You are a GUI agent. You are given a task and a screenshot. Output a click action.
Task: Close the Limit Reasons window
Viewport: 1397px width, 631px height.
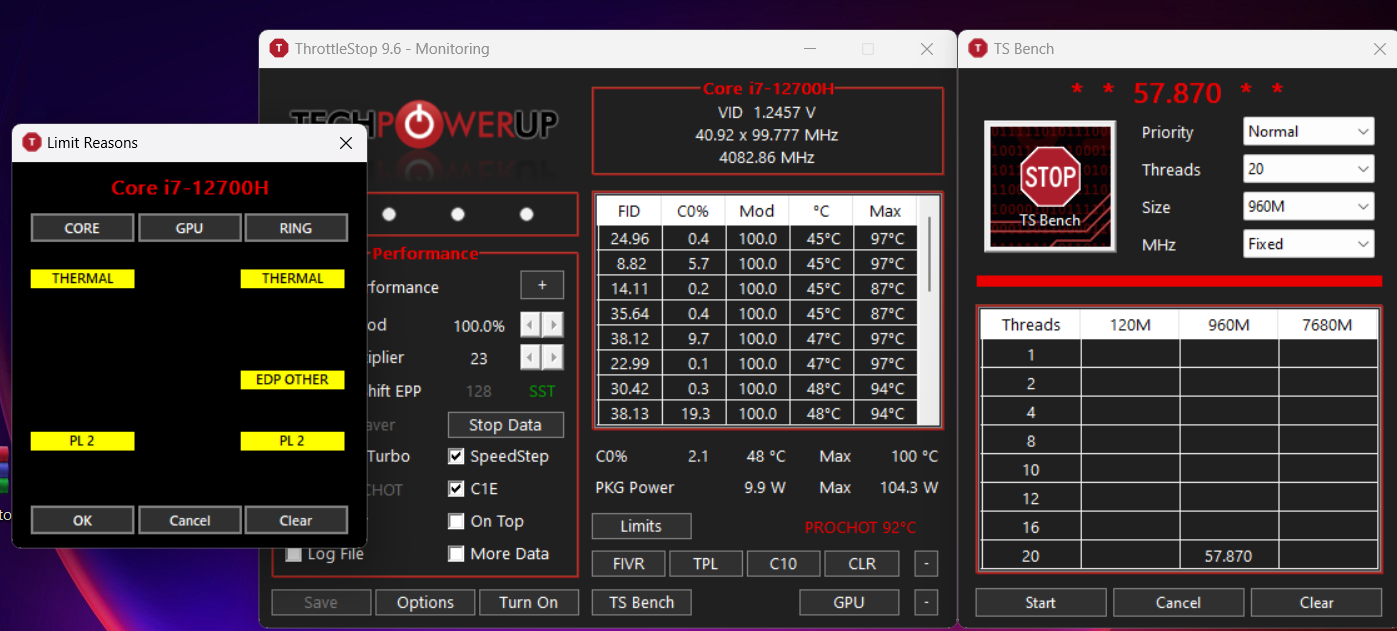click(x=346, y=143)
